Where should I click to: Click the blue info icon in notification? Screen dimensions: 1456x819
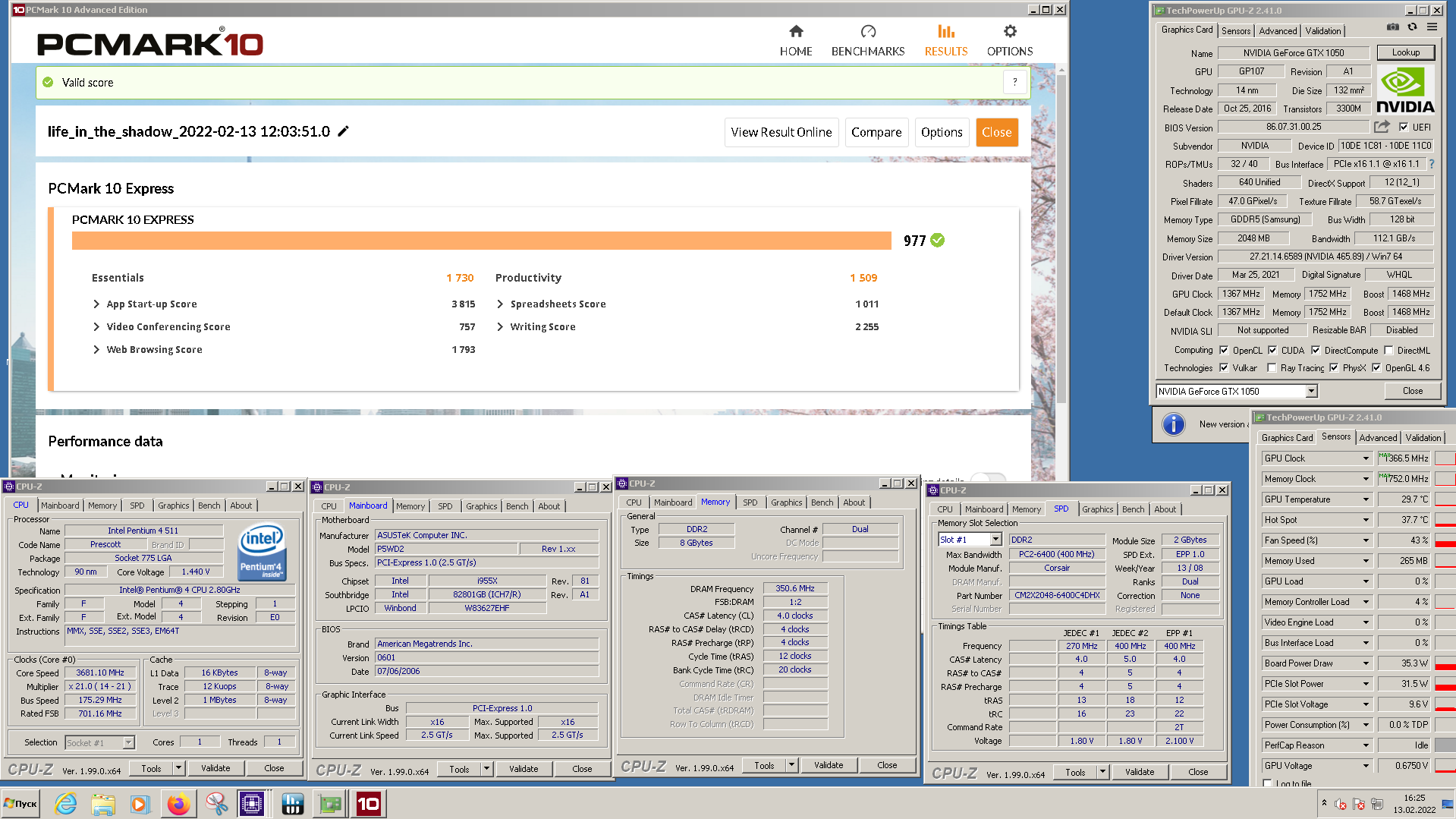click(1173, 424)
